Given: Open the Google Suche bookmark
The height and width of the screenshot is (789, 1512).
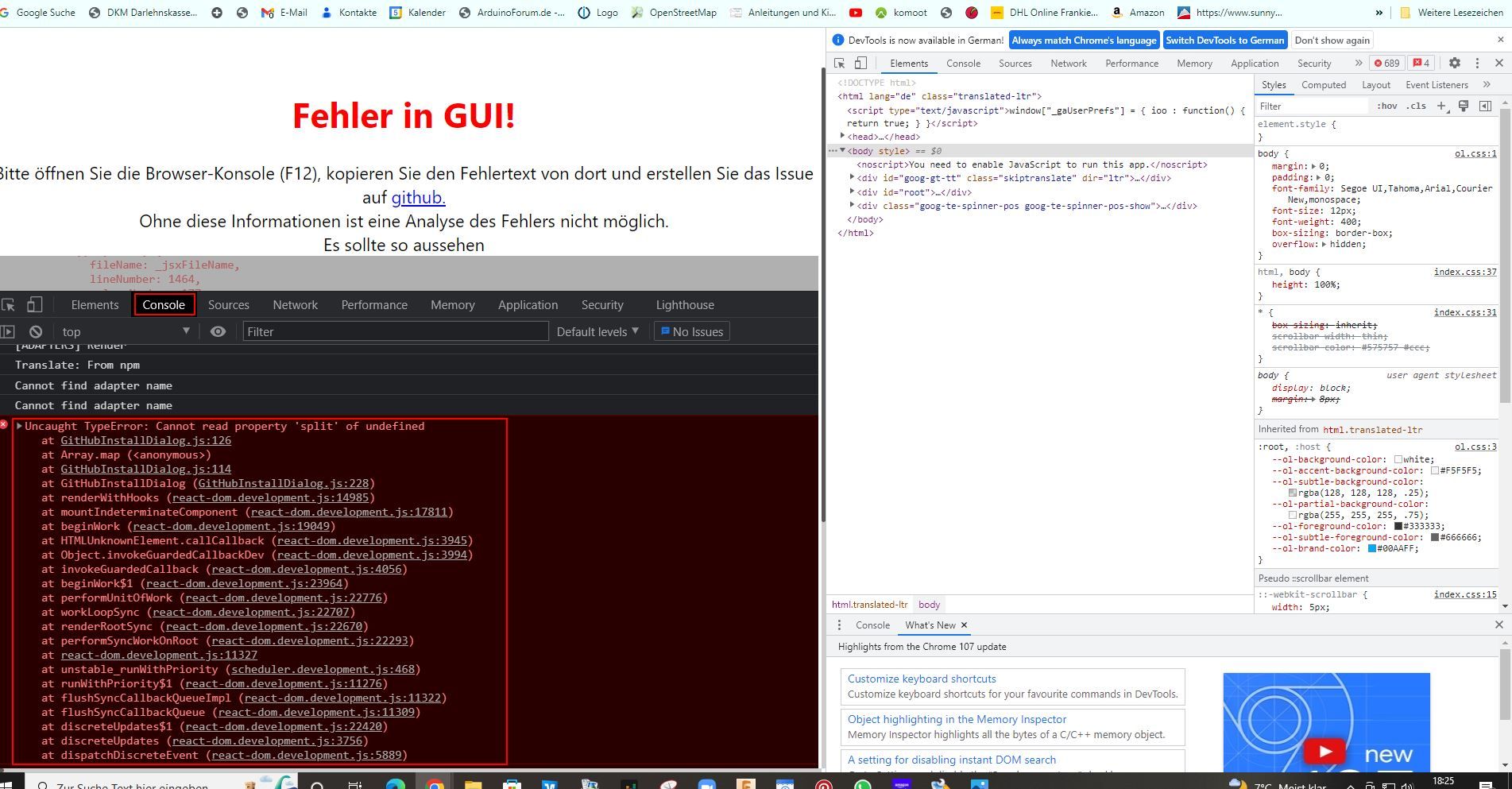Looking at the screenshot, I should [x=39, y=13].
